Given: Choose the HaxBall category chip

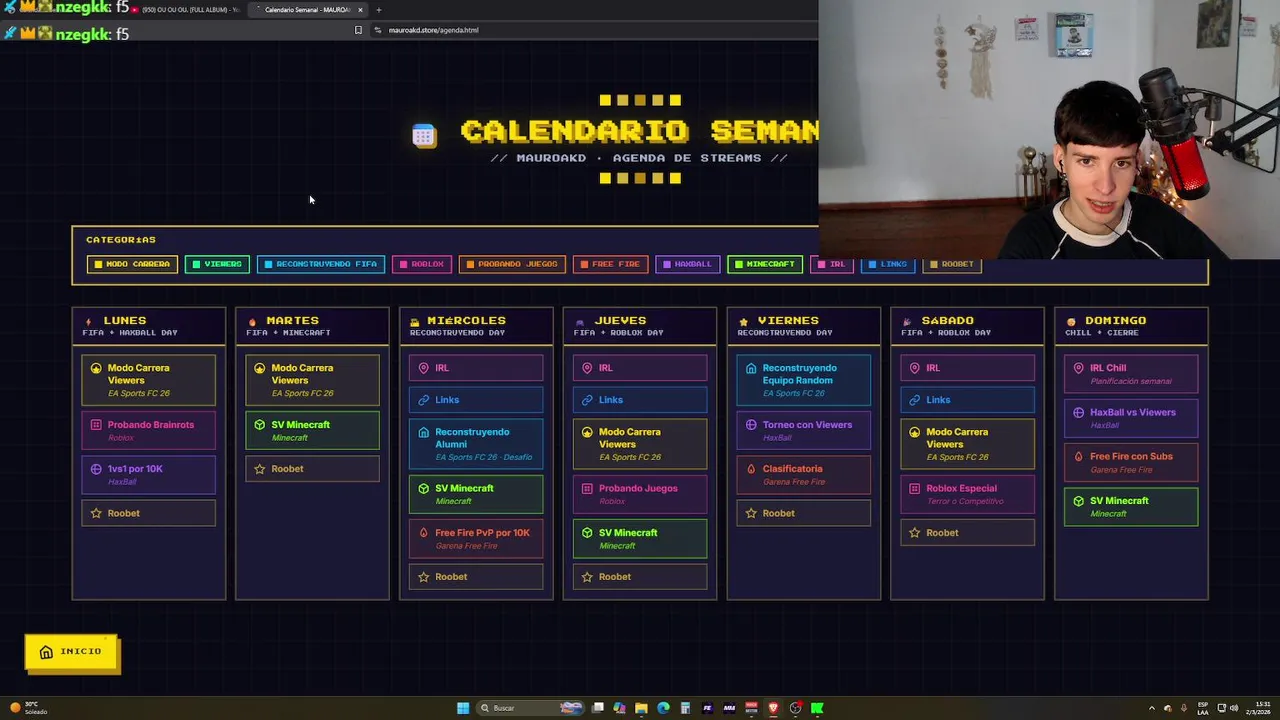Looking at the screenshot, I should click(687, 264).
